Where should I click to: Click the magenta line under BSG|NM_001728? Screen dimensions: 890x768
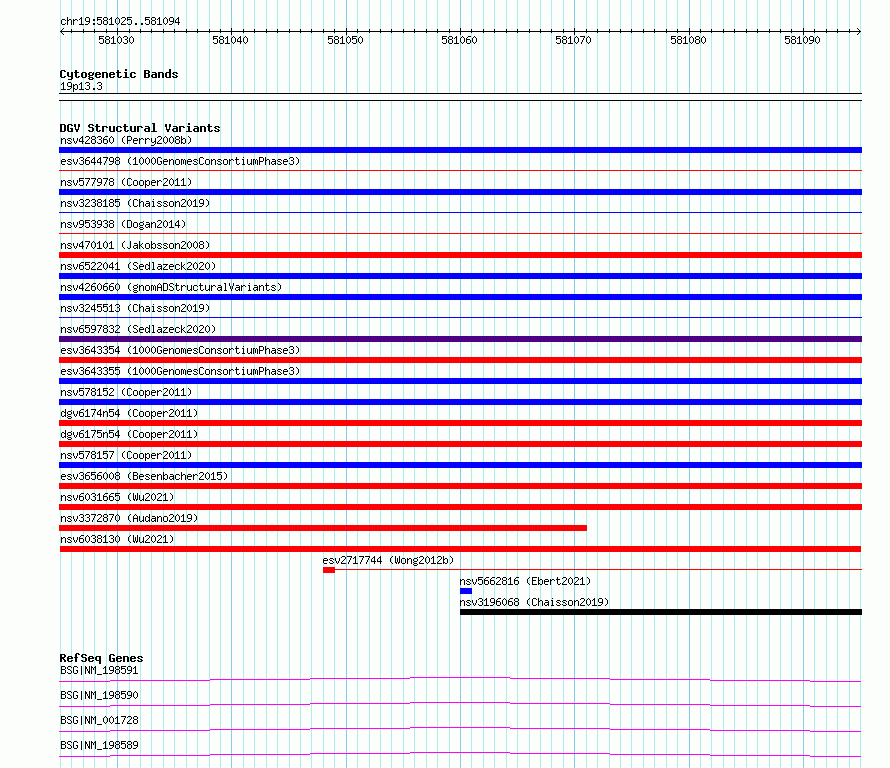pos(460,729)
